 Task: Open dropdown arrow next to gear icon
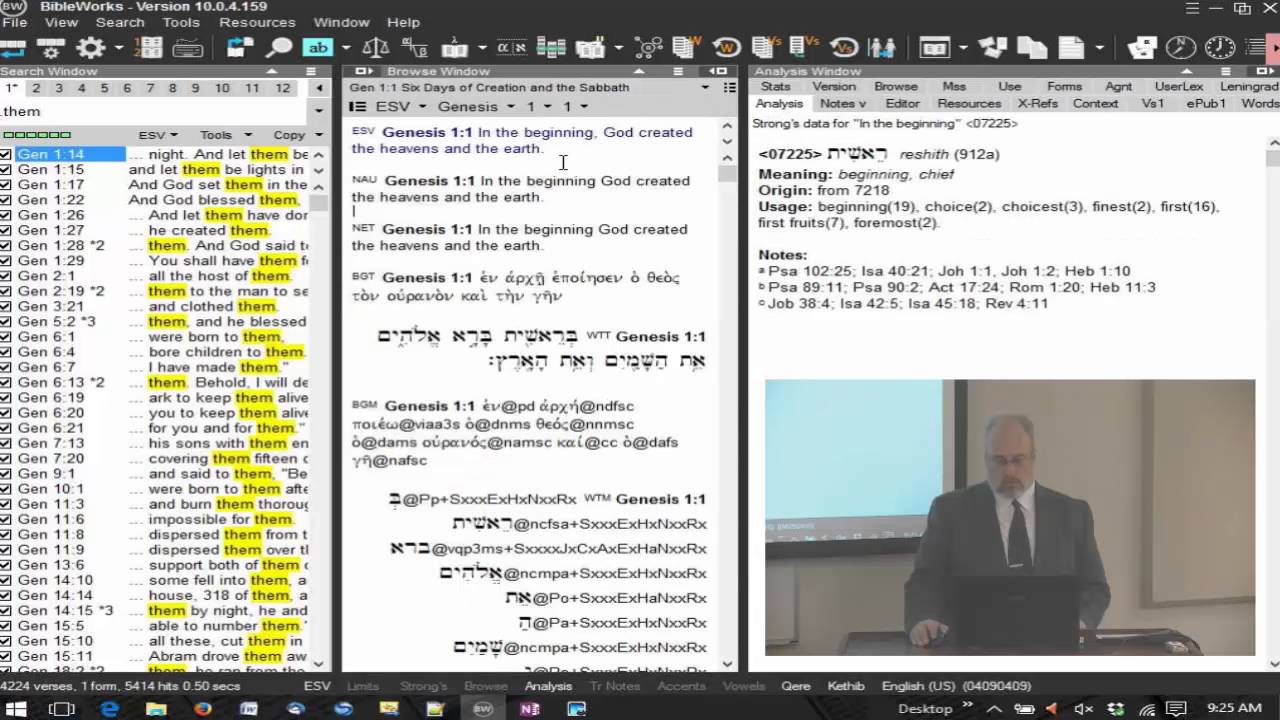(x=118, y=47)
